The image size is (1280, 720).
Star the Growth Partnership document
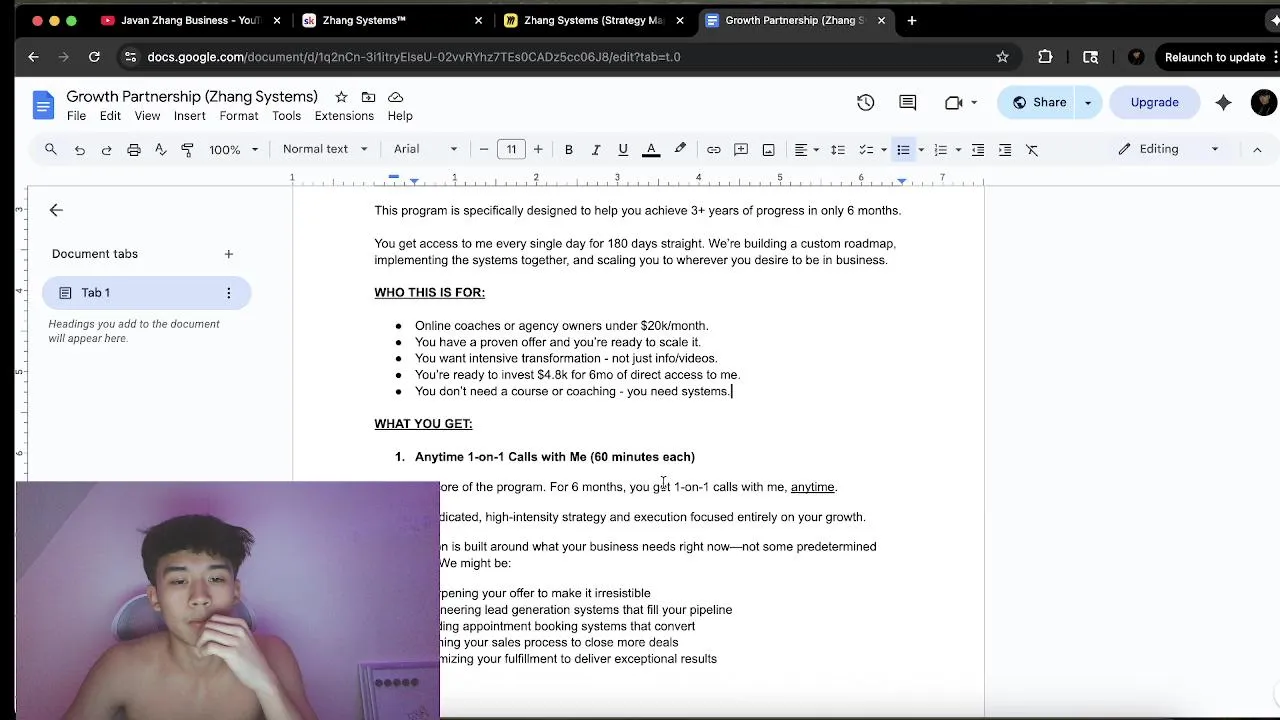pos(341,97)
